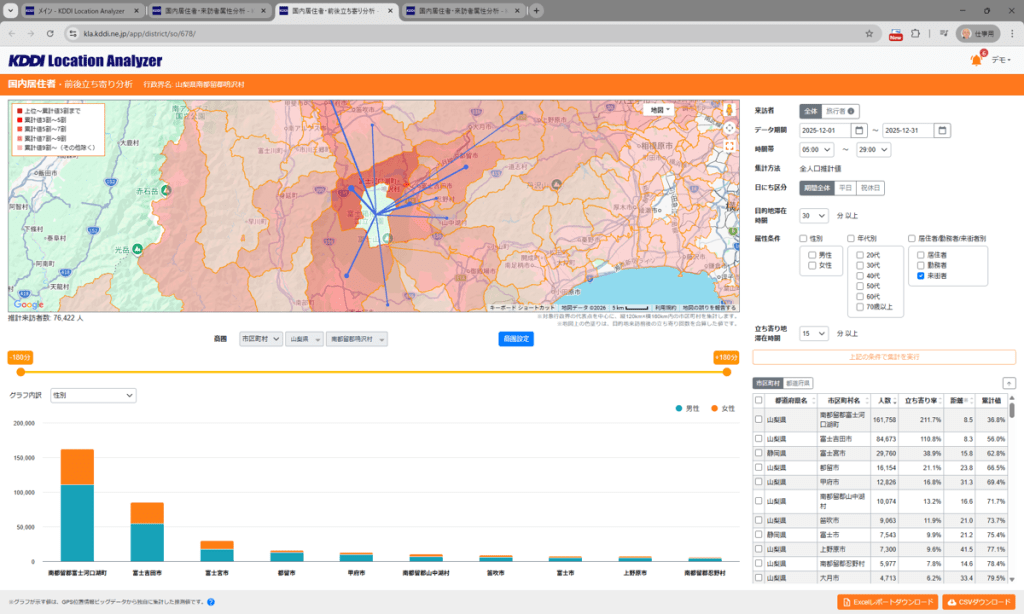The height and width of the screenshot is (614, 1024).
Task: Open the notifications bell icon
Action: point(976,60)
